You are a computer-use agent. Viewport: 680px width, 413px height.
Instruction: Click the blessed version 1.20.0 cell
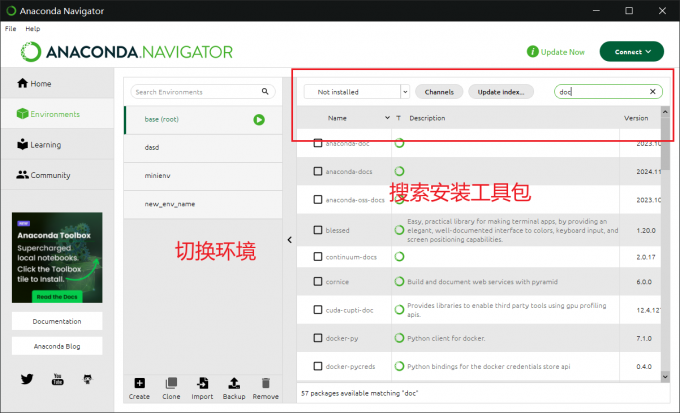[x=646, y=230]
